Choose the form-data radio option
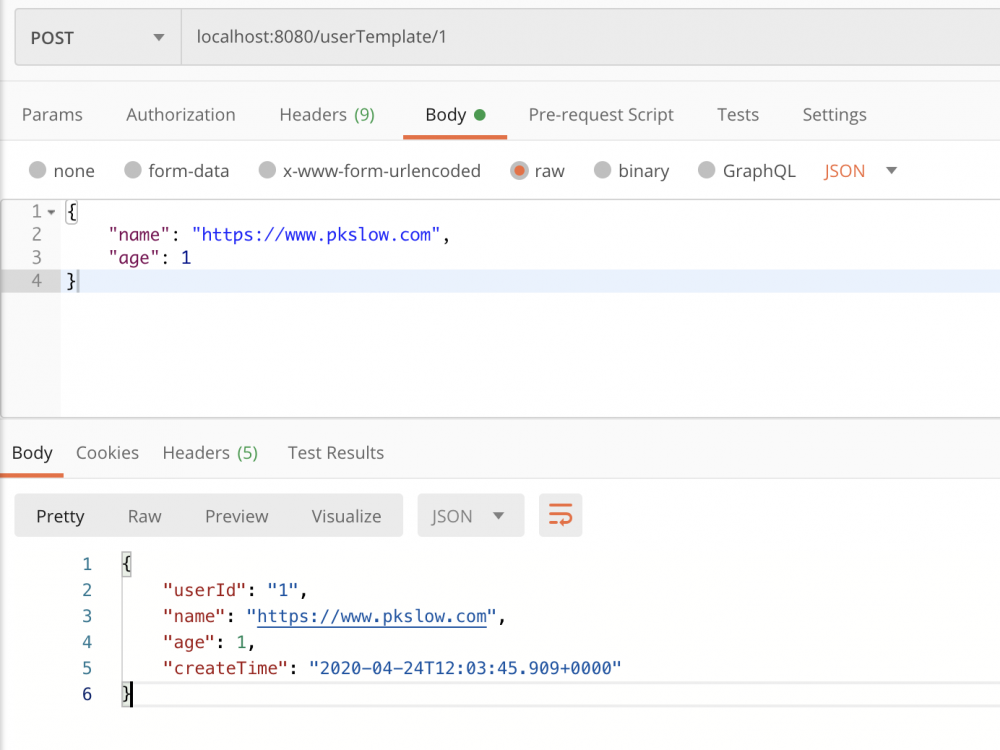Image resolution: width=1000 pixels, height=750 pixels. 133,171
